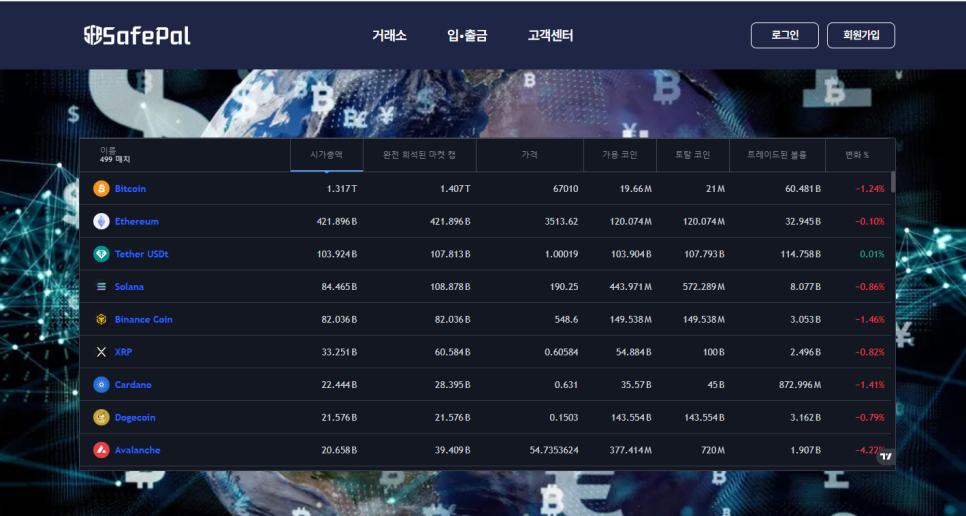966x516 pixels.
Task: Click the Avalanche coin icon
Action: 101,449
